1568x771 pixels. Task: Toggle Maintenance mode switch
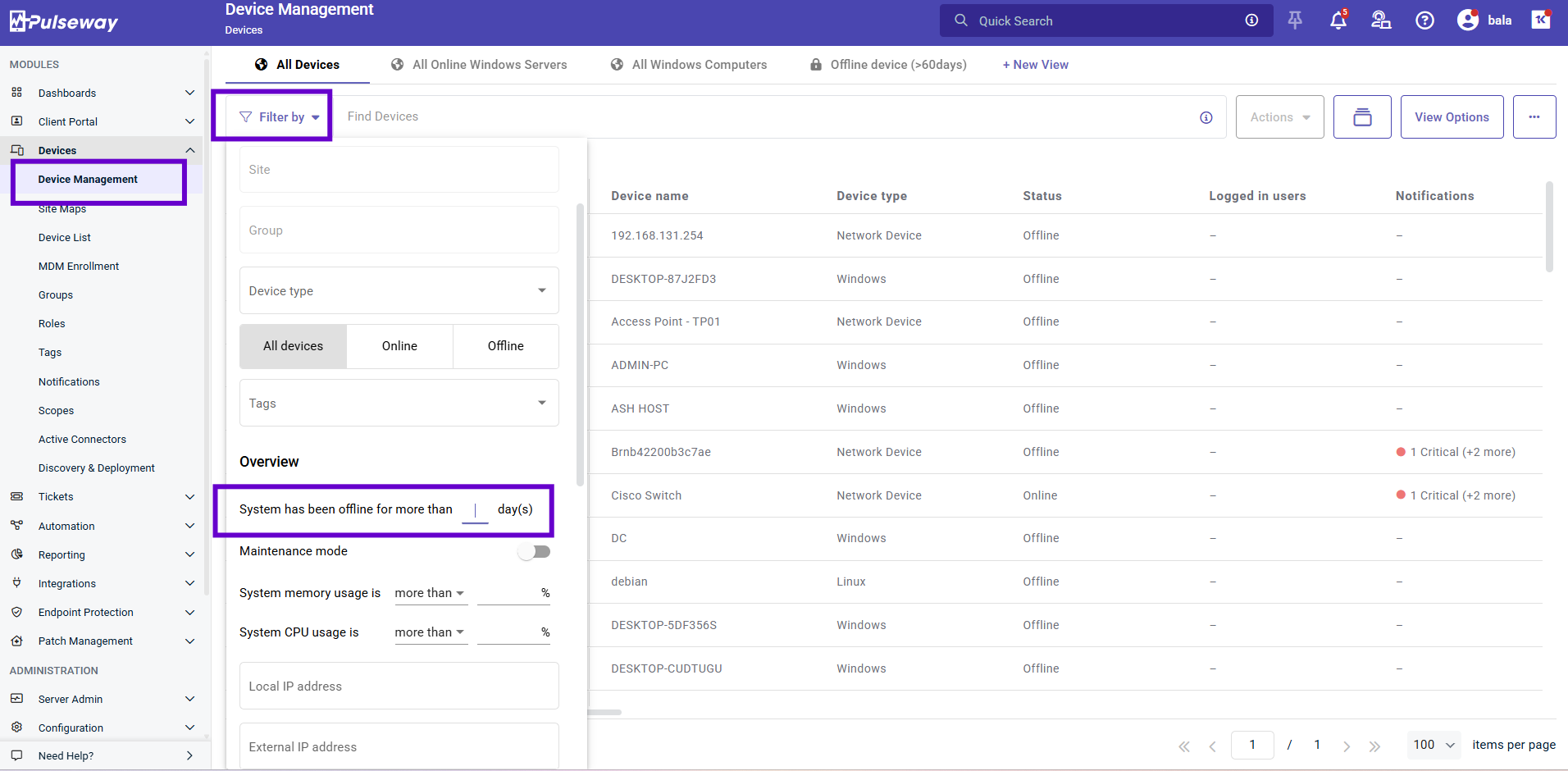click(x=534, y=551)
